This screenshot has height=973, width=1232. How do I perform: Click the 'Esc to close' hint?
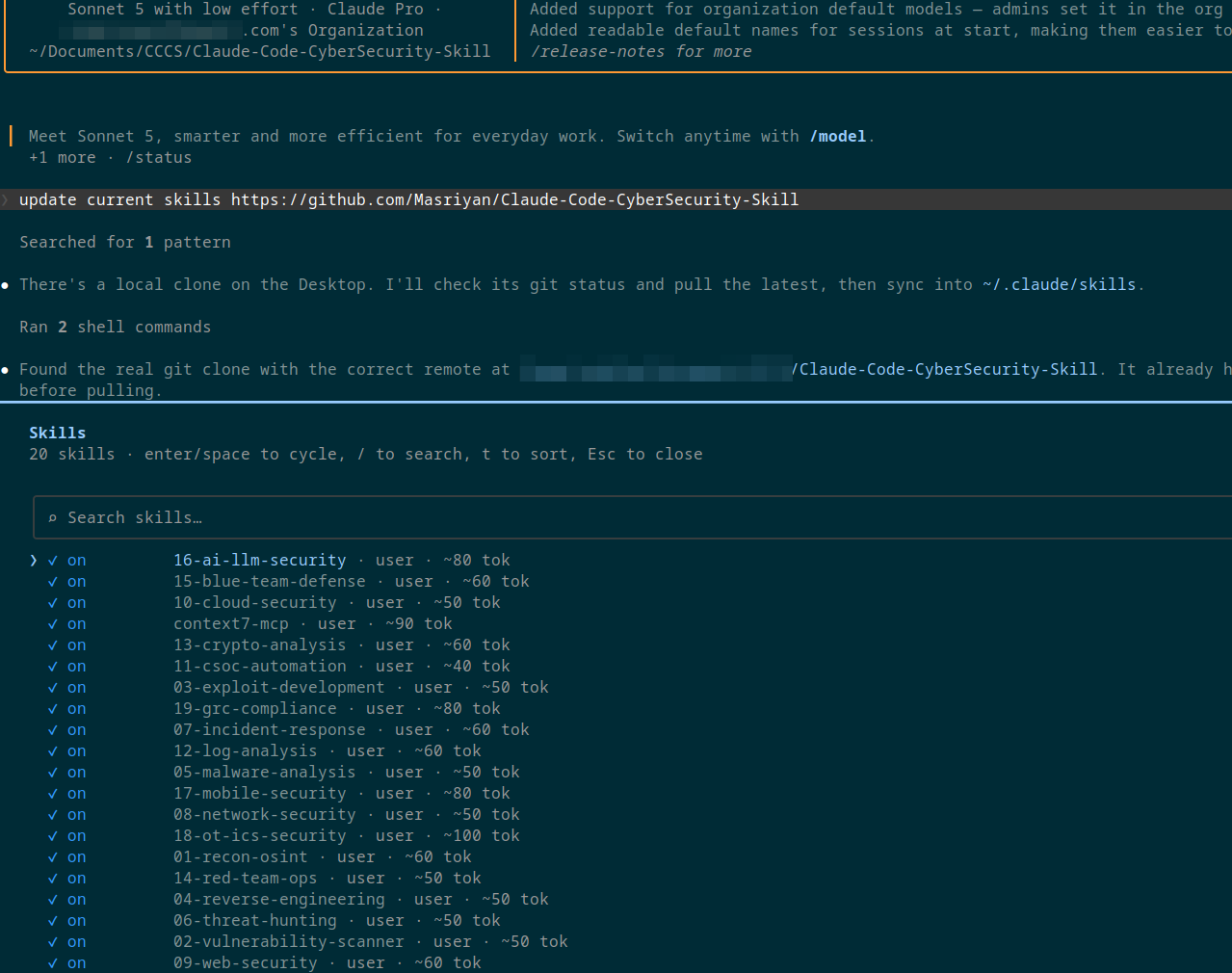click(x=645, y=455)
